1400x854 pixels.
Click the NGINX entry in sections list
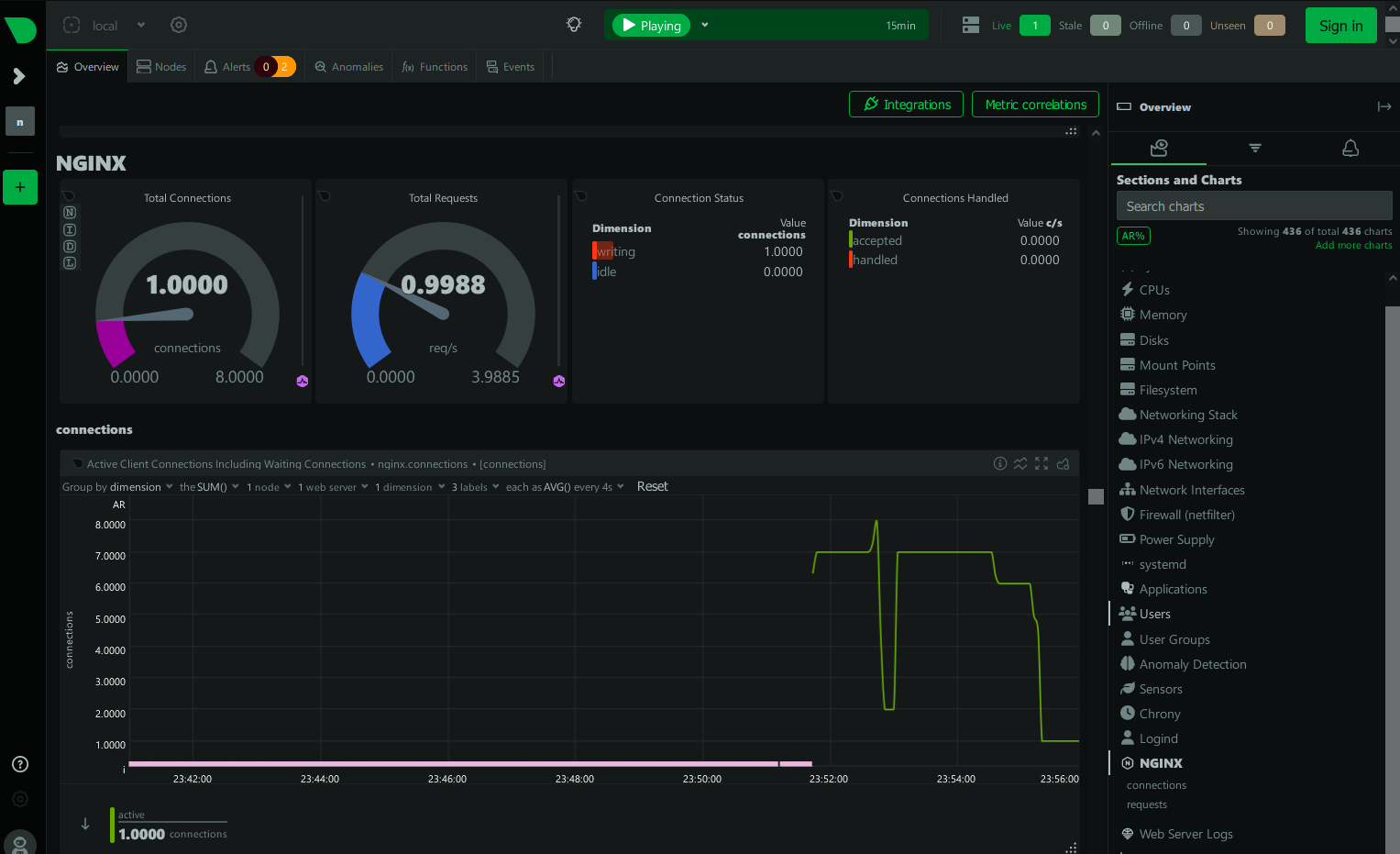[1160, 763]
